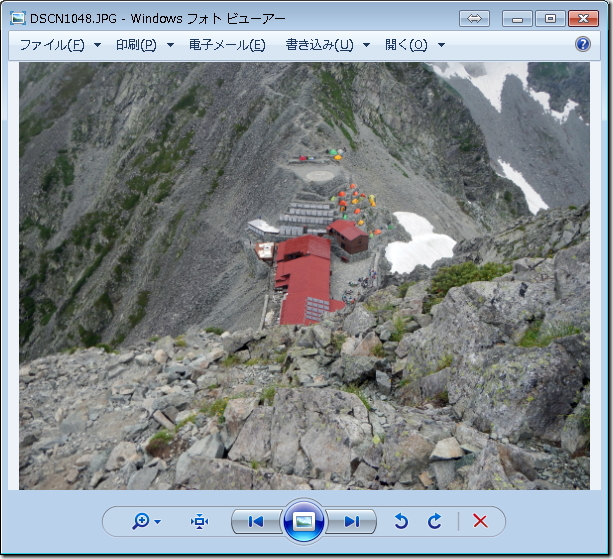The image size is (613, 559).
Task: Click the double-arrow button in title bar
Action: tap(474, 18)
